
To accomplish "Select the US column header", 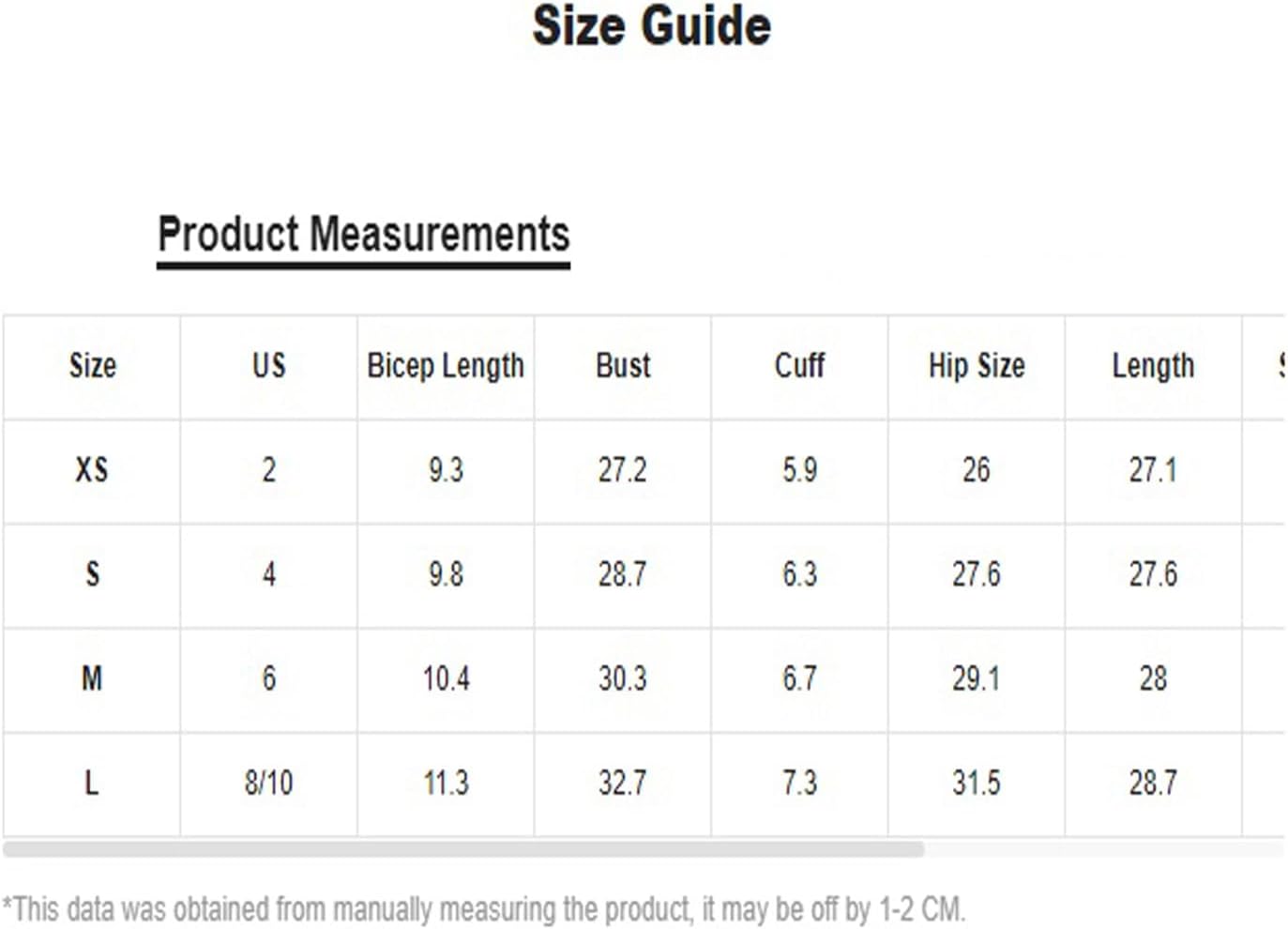I will coord(268,366).
